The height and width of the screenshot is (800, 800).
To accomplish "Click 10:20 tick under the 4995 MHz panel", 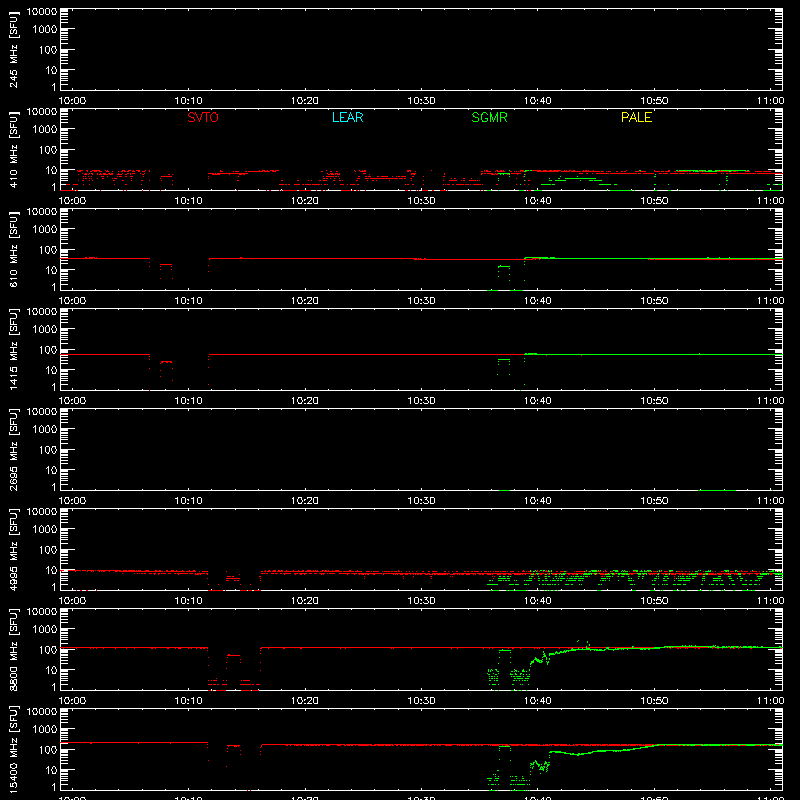I will (x=305, y=601).
